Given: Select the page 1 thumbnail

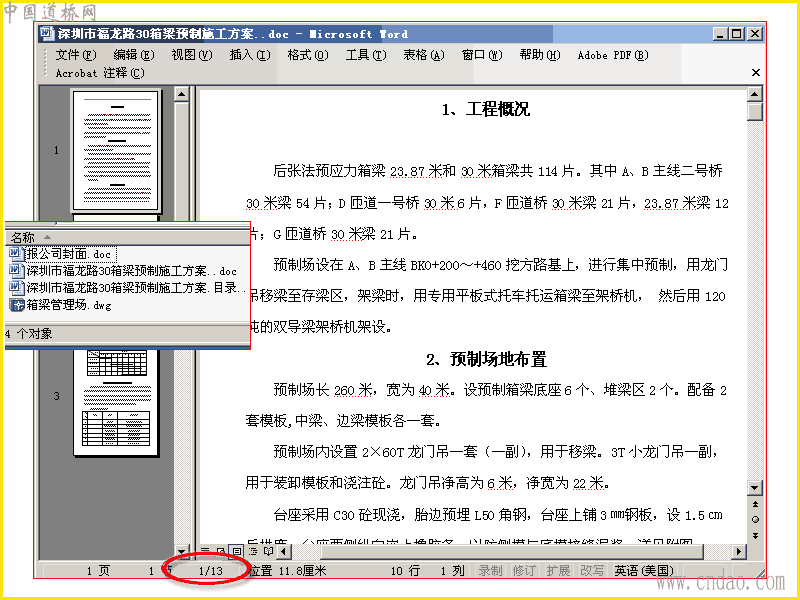Looking at the screenshot, I should 116,149.
